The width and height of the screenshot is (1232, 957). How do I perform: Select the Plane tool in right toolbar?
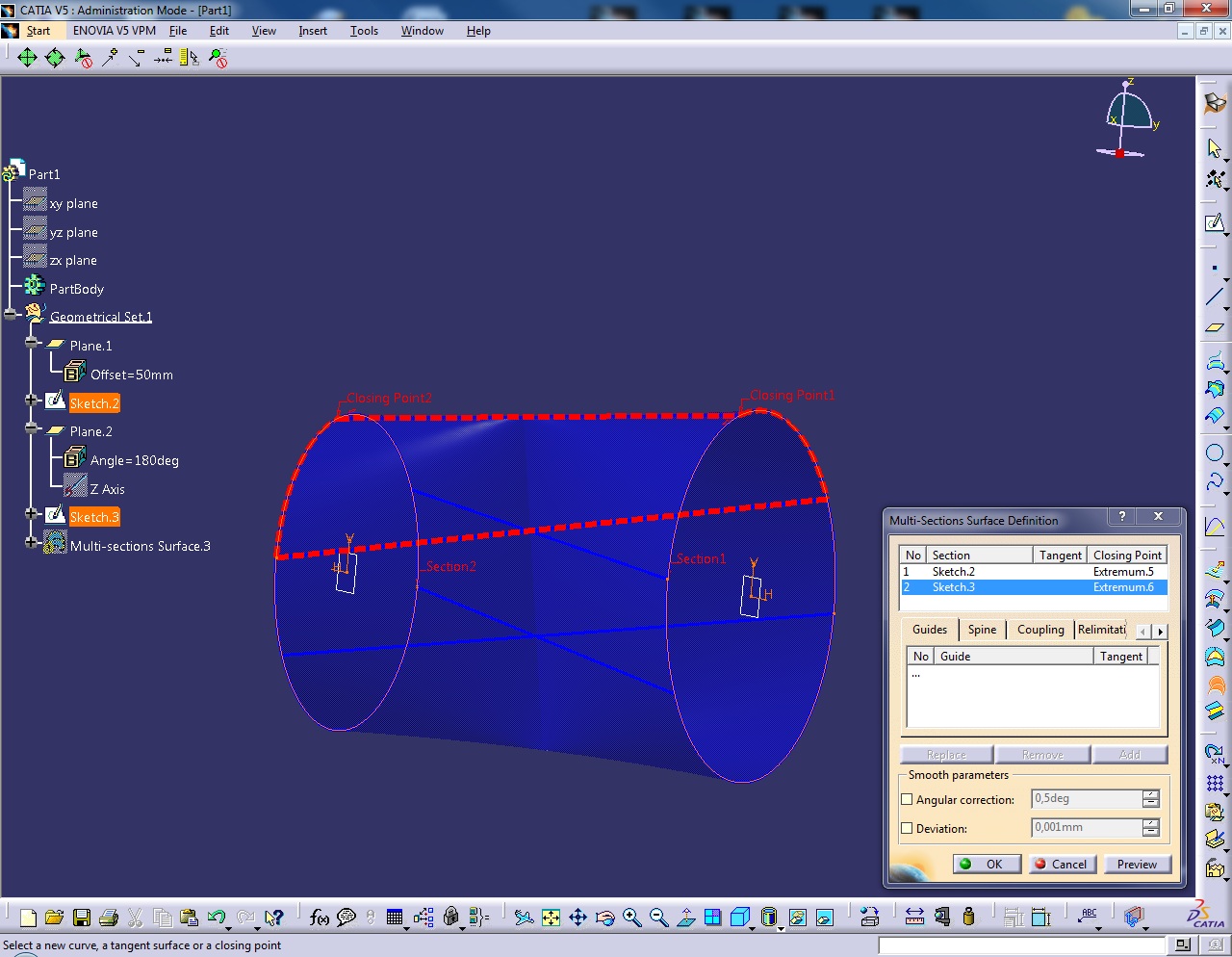(1215, 326)
